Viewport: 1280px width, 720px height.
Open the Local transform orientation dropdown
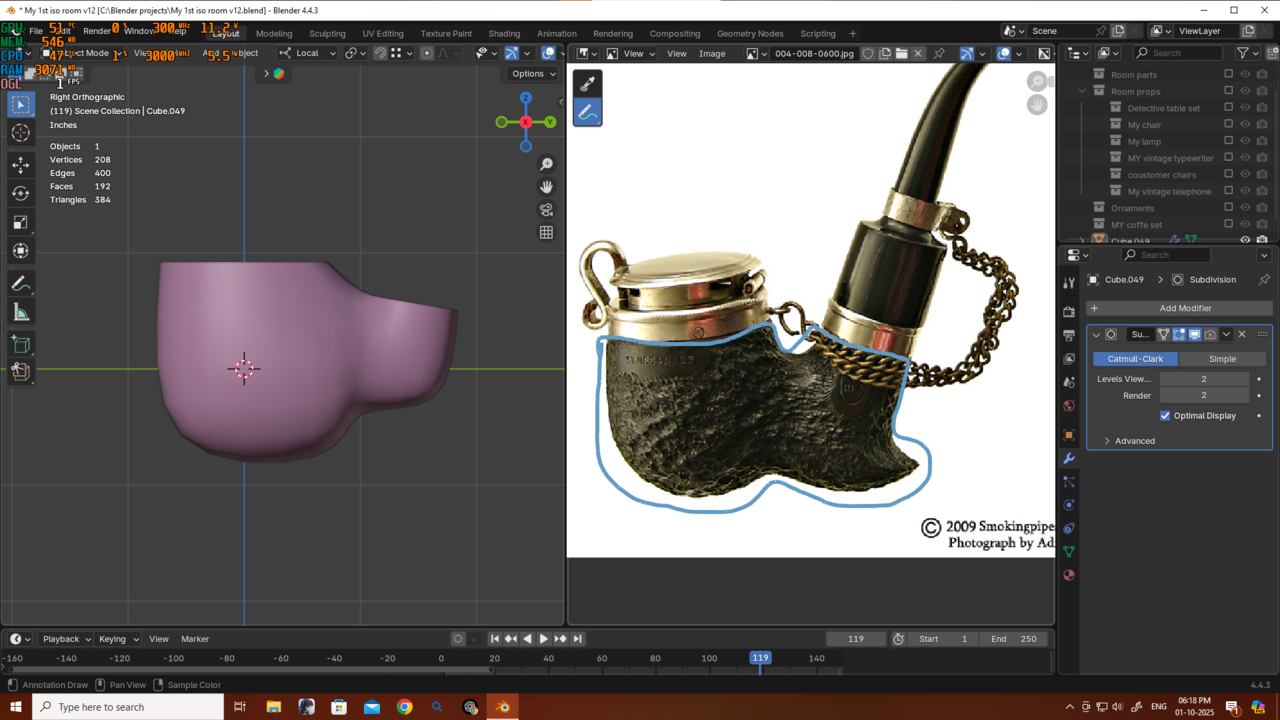pos(307,53)
